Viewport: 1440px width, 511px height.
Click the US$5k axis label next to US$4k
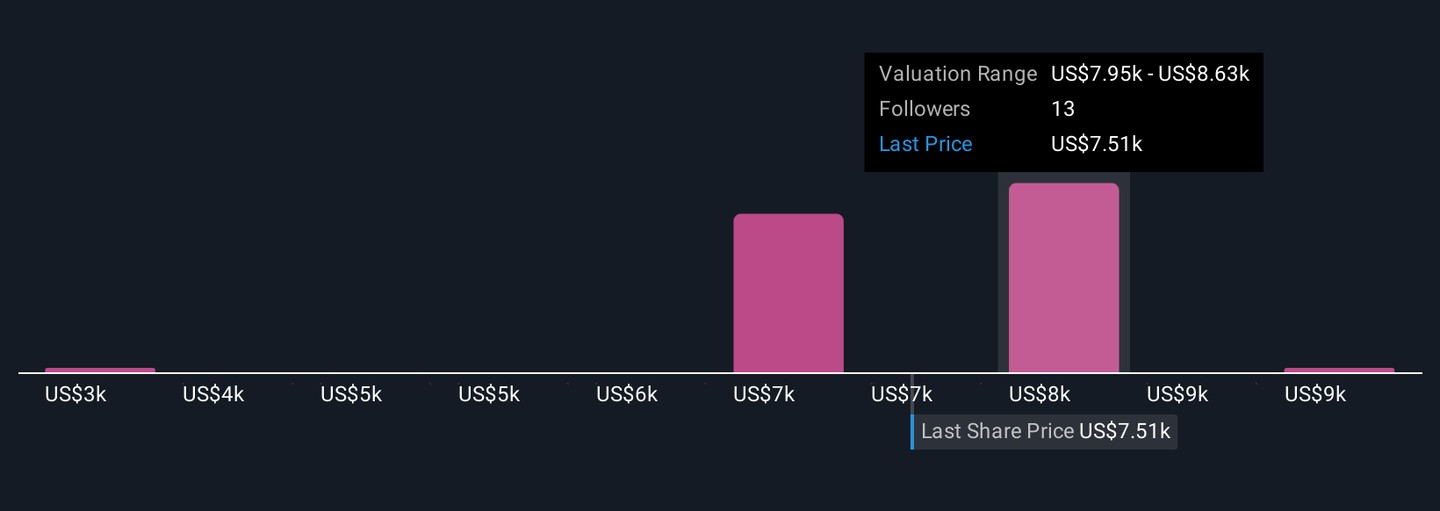(351, 395)
